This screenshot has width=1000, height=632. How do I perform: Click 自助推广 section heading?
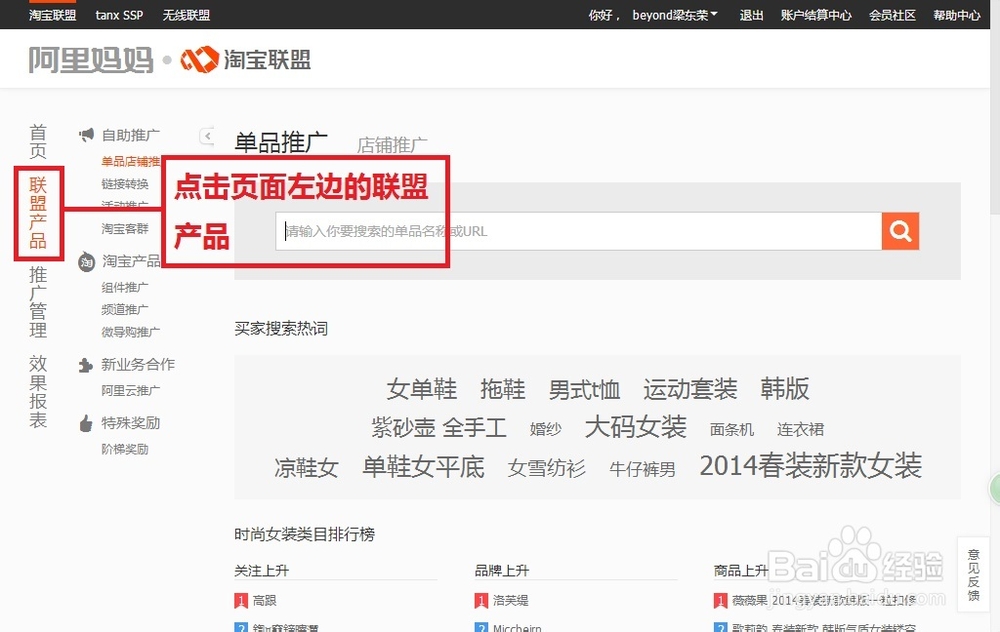pyautogui.click(x=131, y=135)
